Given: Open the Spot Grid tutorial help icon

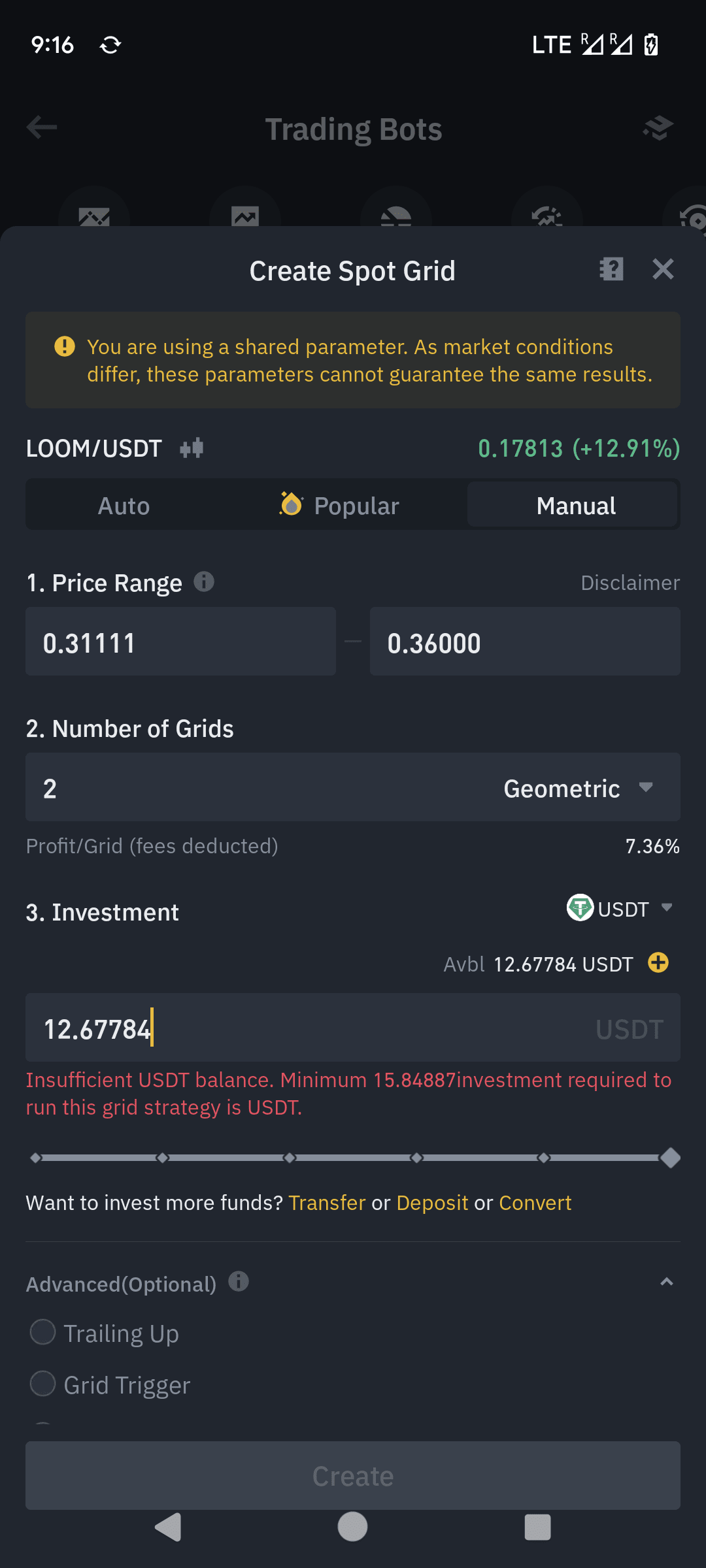Looking at the screenshot, I should [x=612, y=269].
